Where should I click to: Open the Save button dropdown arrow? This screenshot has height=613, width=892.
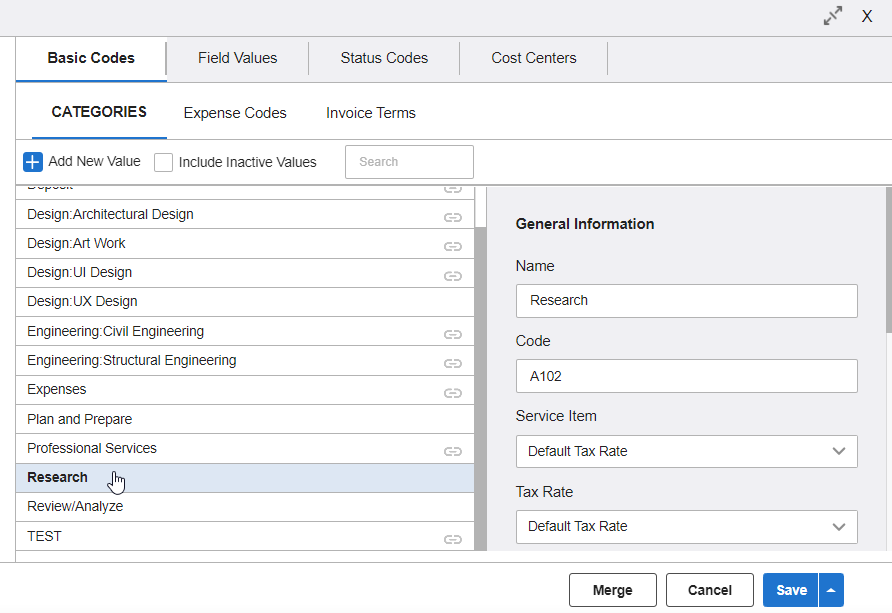pyautogui.click(x=832, y=590)
